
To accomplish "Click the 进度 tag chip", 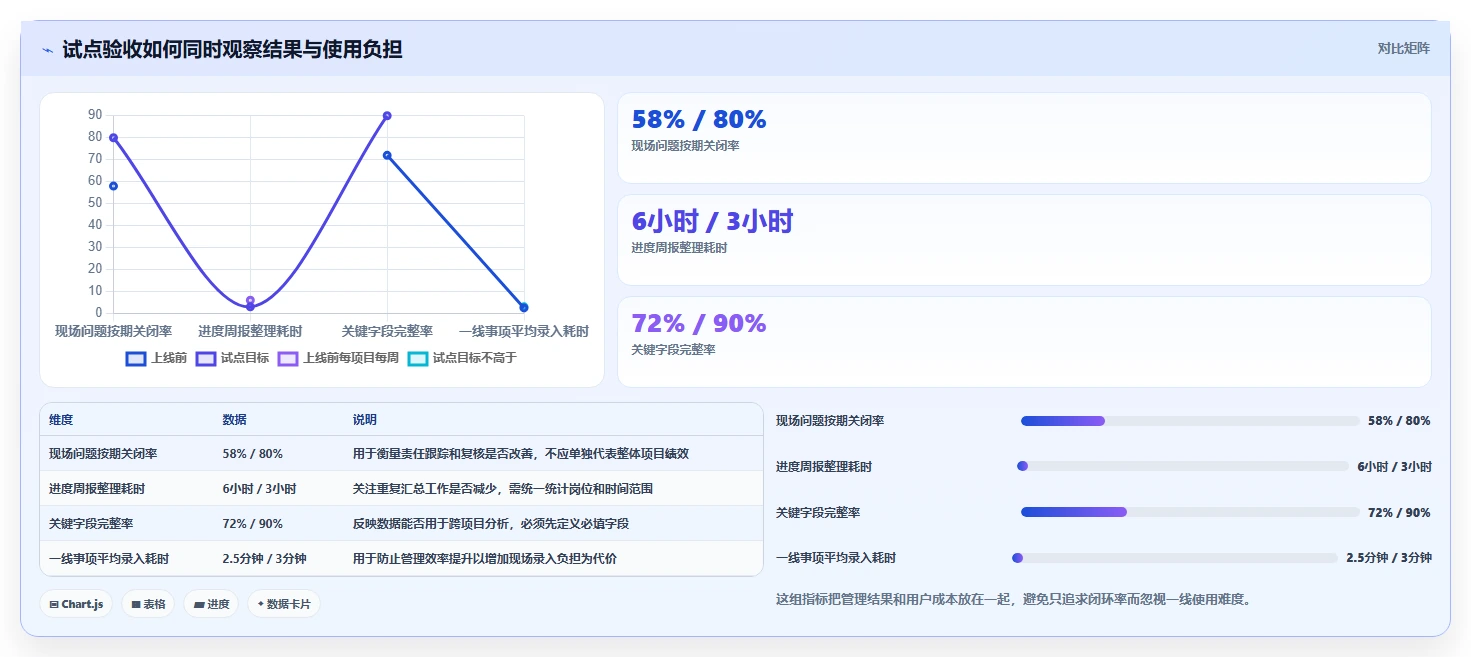I will (211, 604).
